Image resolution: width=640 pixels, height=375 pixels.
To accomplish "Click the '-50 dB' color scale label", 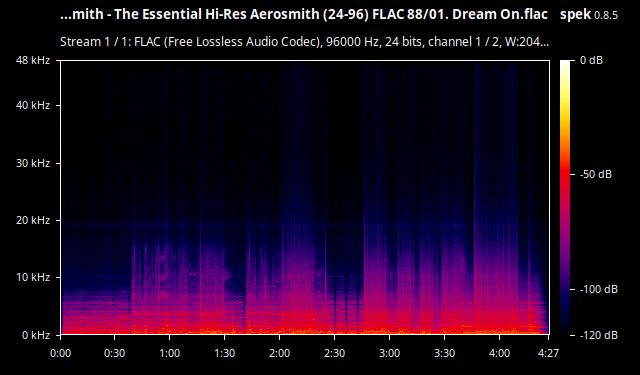I will point(596,174).
